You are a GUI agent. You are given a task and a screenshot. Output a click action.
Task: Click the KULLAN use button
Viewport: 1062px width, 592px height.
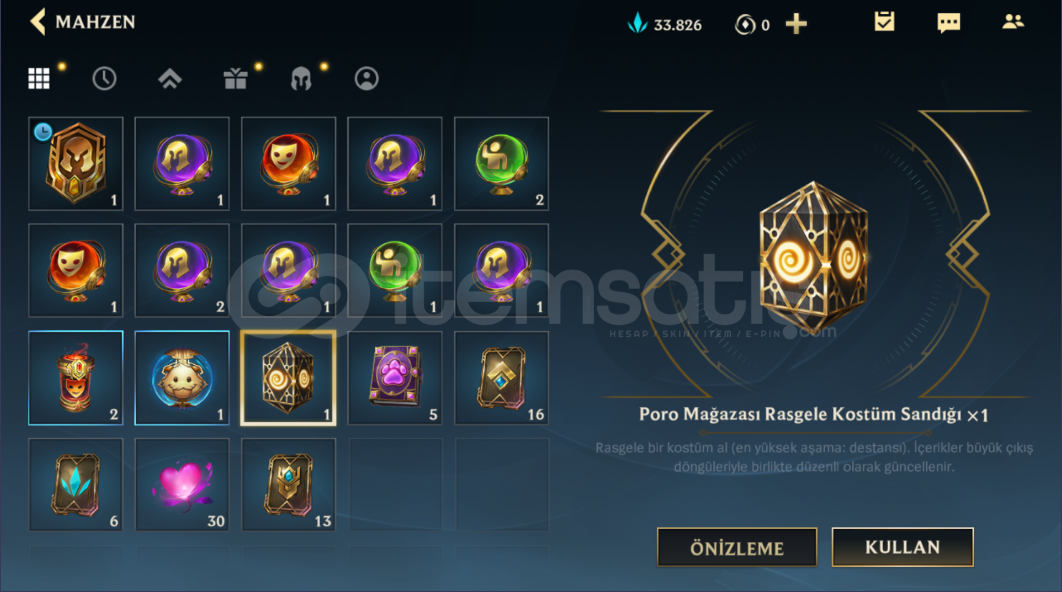(x=903, y=547)
